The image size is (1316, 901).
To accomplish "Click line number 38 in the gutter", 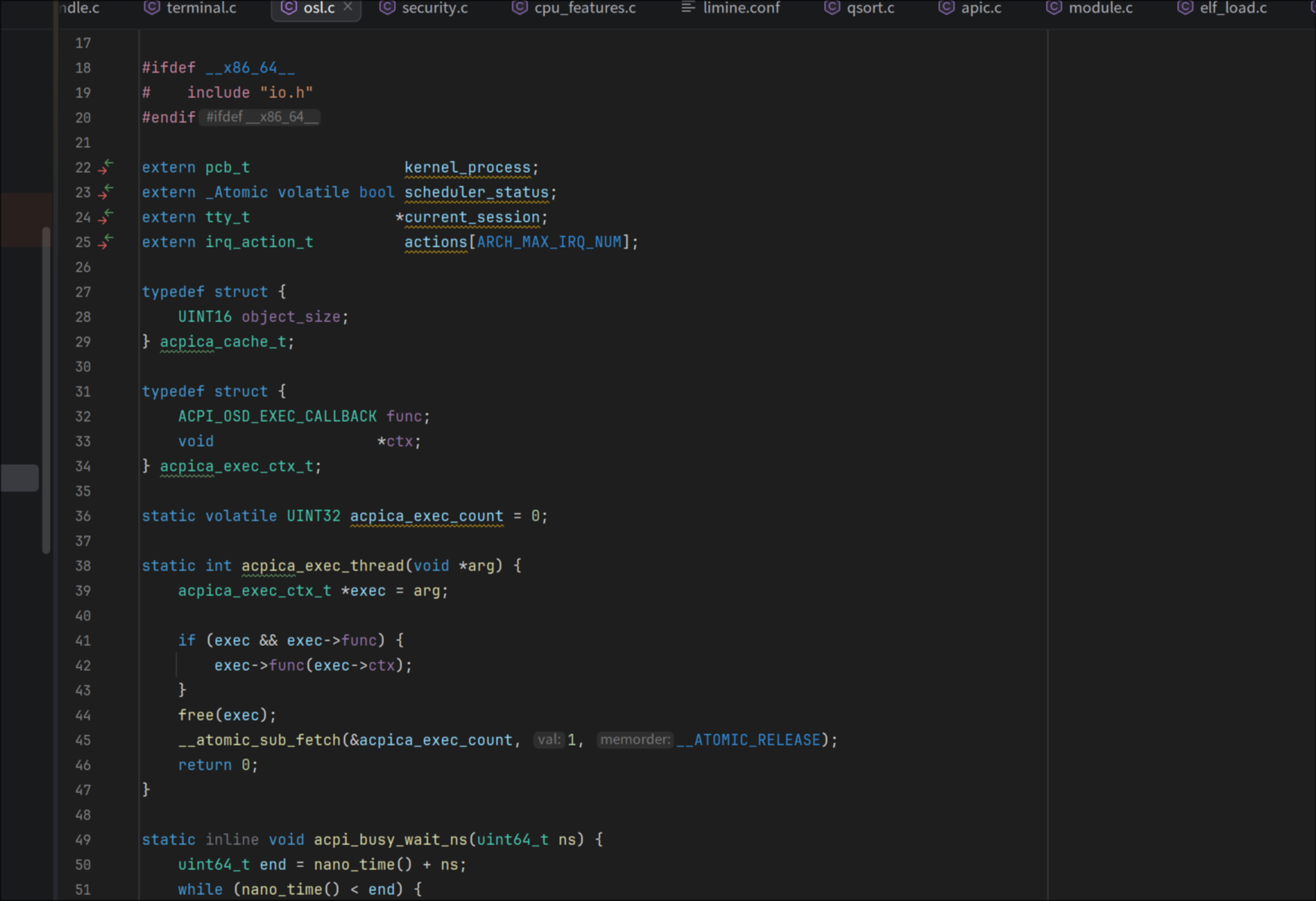I will click(83, 565).
